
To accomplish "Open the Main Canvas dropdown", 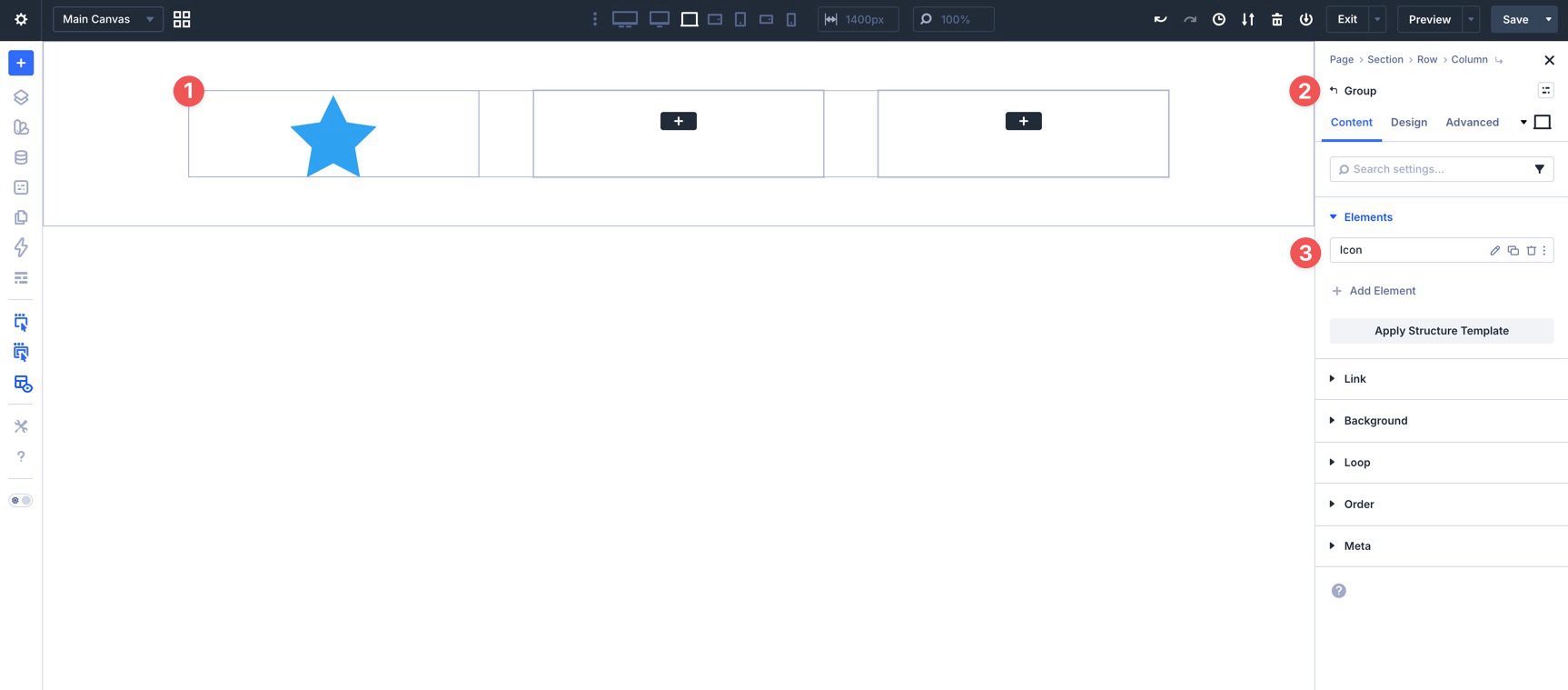I will coord(108,19).
